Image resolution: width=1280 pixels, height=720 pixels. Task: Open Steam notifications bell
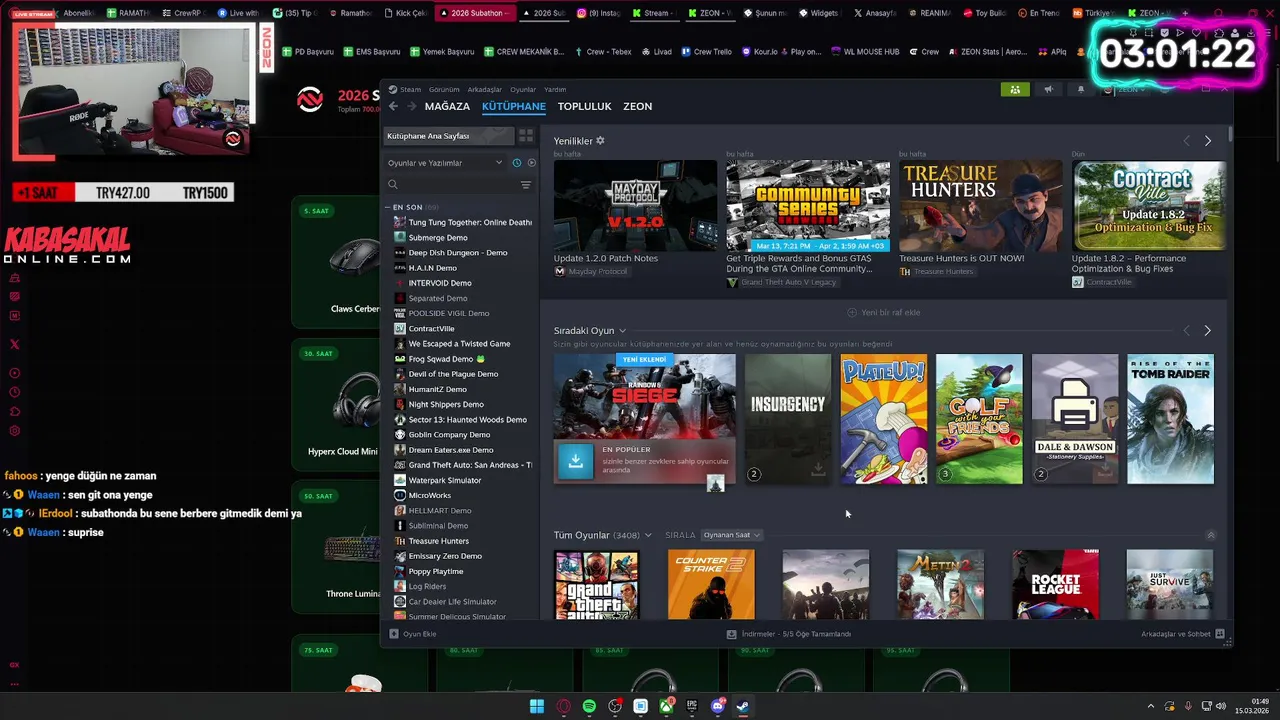coord(1080,89)
